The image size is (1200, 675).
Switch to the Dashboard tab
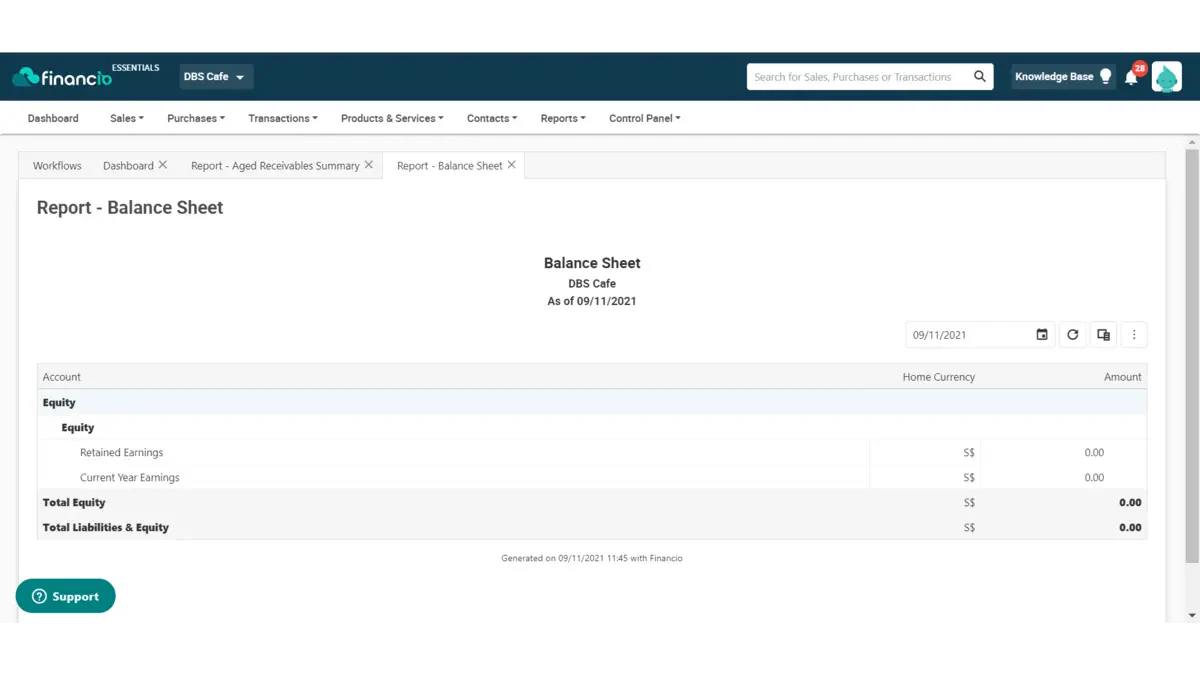(x=128, y=166)
